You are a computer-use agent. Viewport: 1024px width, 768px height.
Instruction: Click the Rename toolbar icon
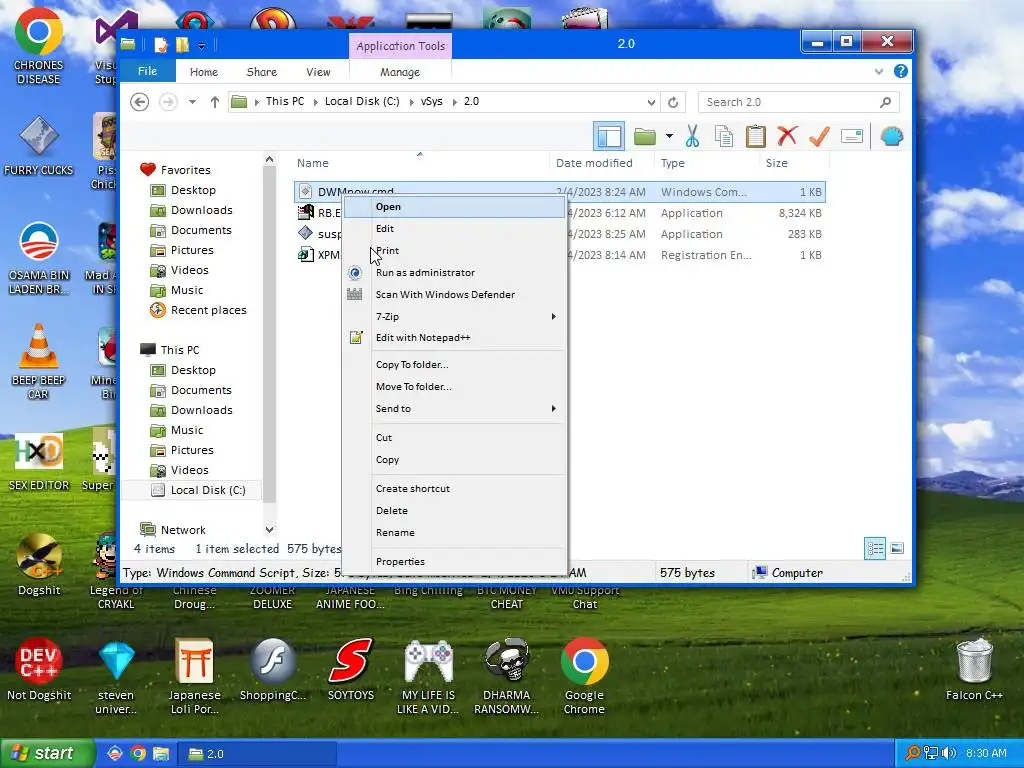click(x=852, y=136)
